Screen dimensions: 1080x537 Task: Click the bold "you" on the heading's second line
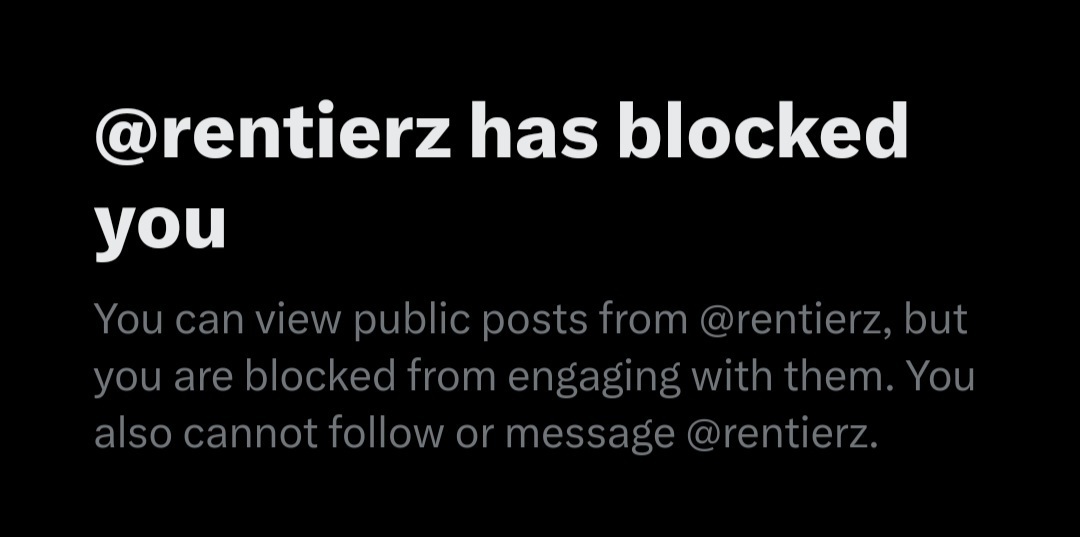tap(160, 227)
